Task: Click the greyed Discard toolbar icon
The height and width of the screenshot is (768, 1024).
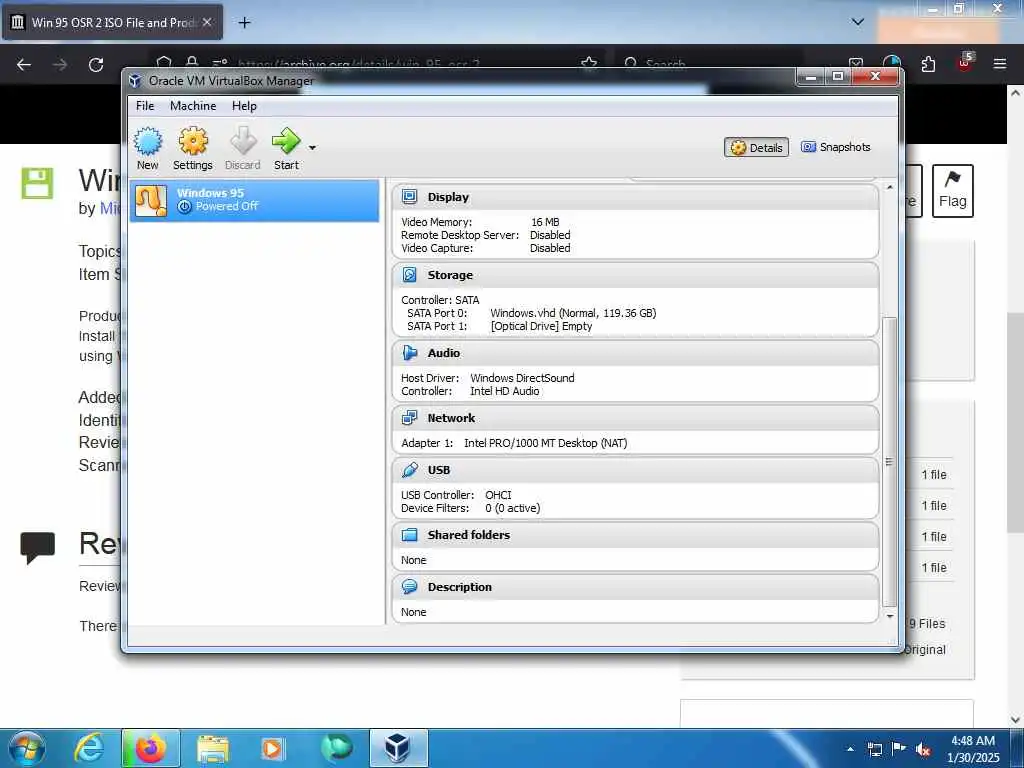Action: [243, 149]
